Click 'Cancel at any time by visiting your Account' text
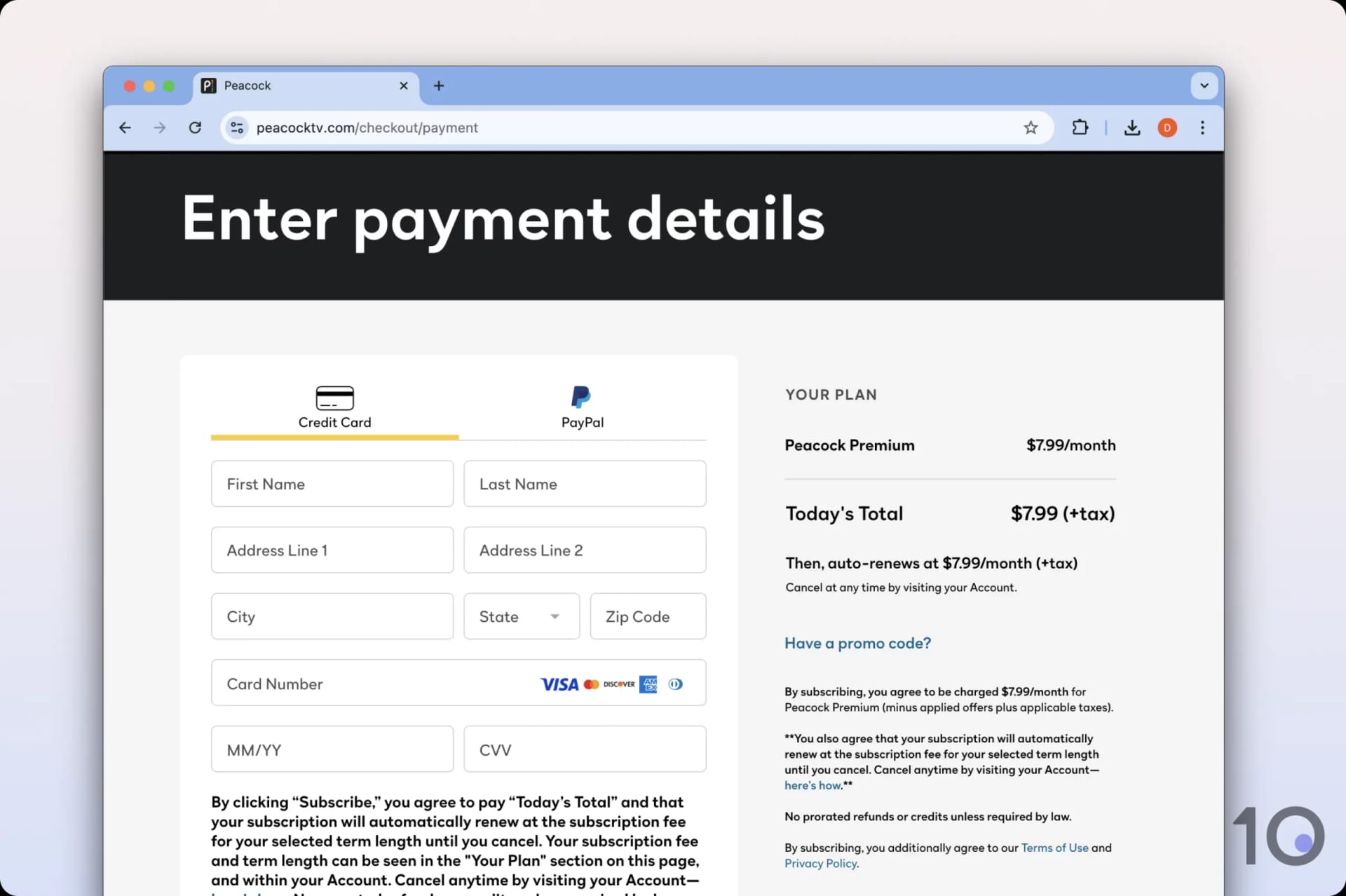The image size is (1346, 896). [901, 588]
